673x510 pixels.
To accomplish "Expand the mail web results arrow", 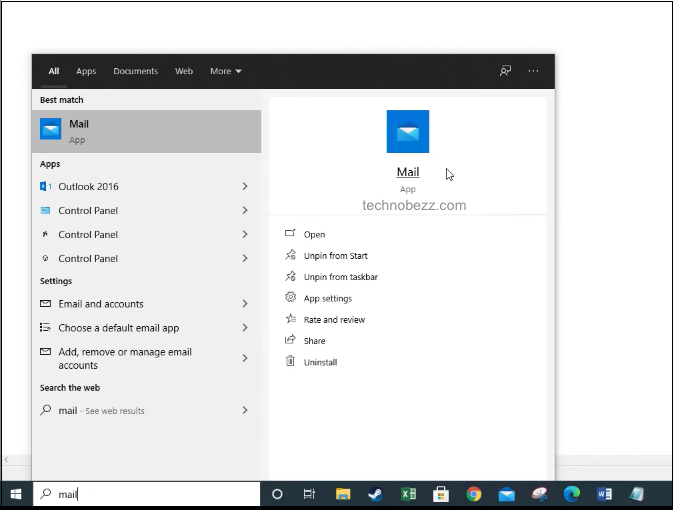I will point(245,410).
